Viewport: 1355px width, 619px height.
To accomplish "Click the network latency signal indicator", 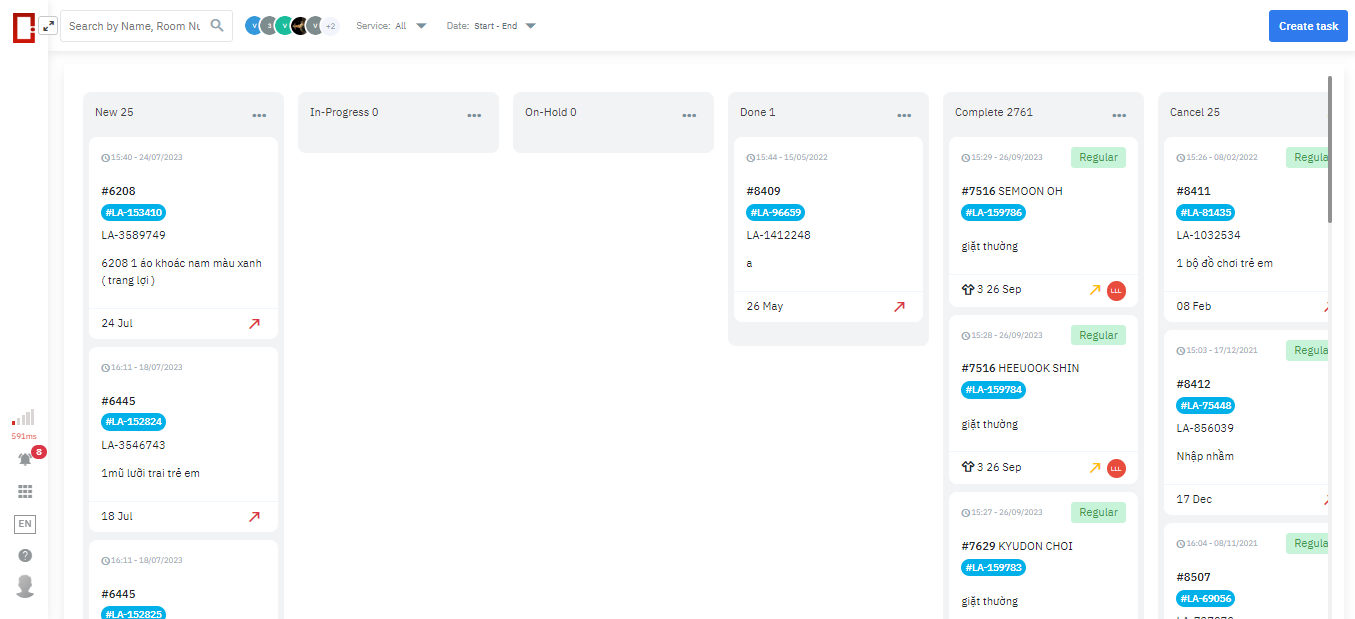I will (x=24, y=418).
